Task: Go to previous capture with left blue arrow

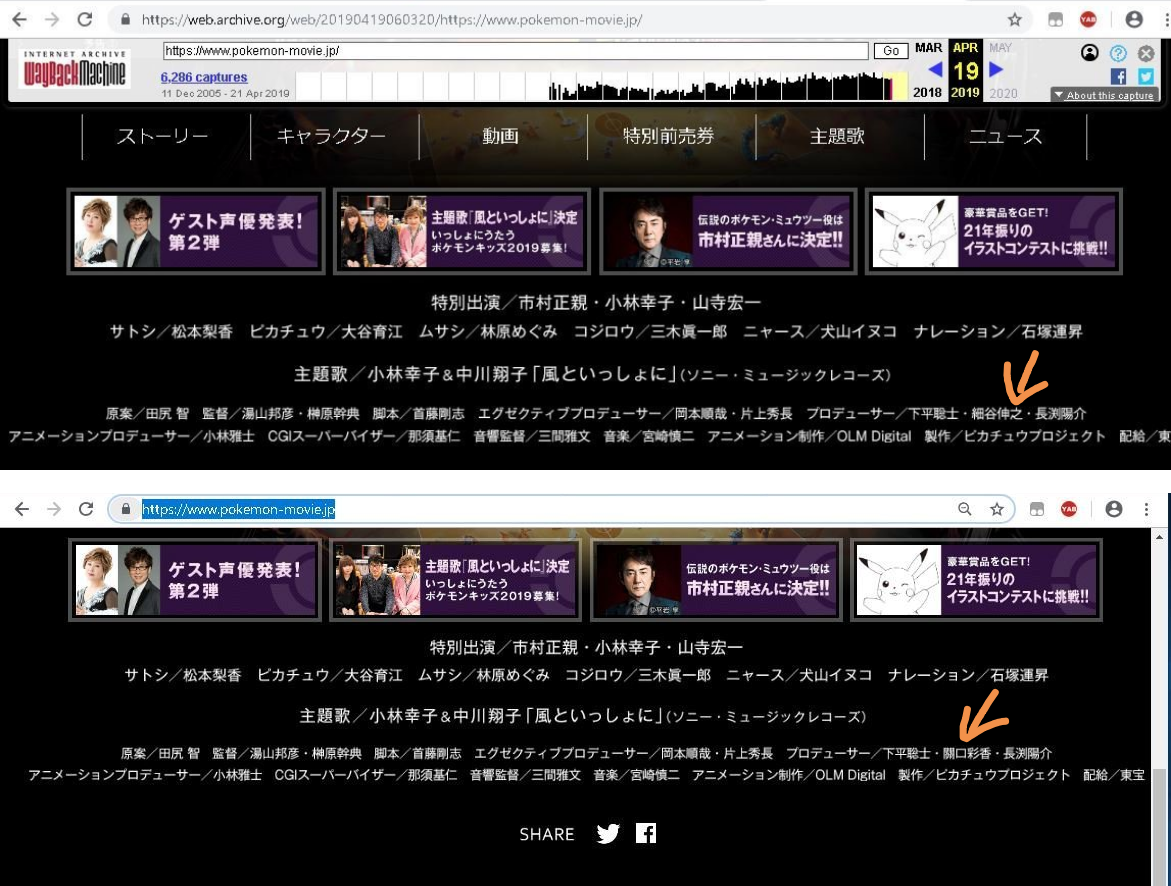Action: tap(935, 69)
